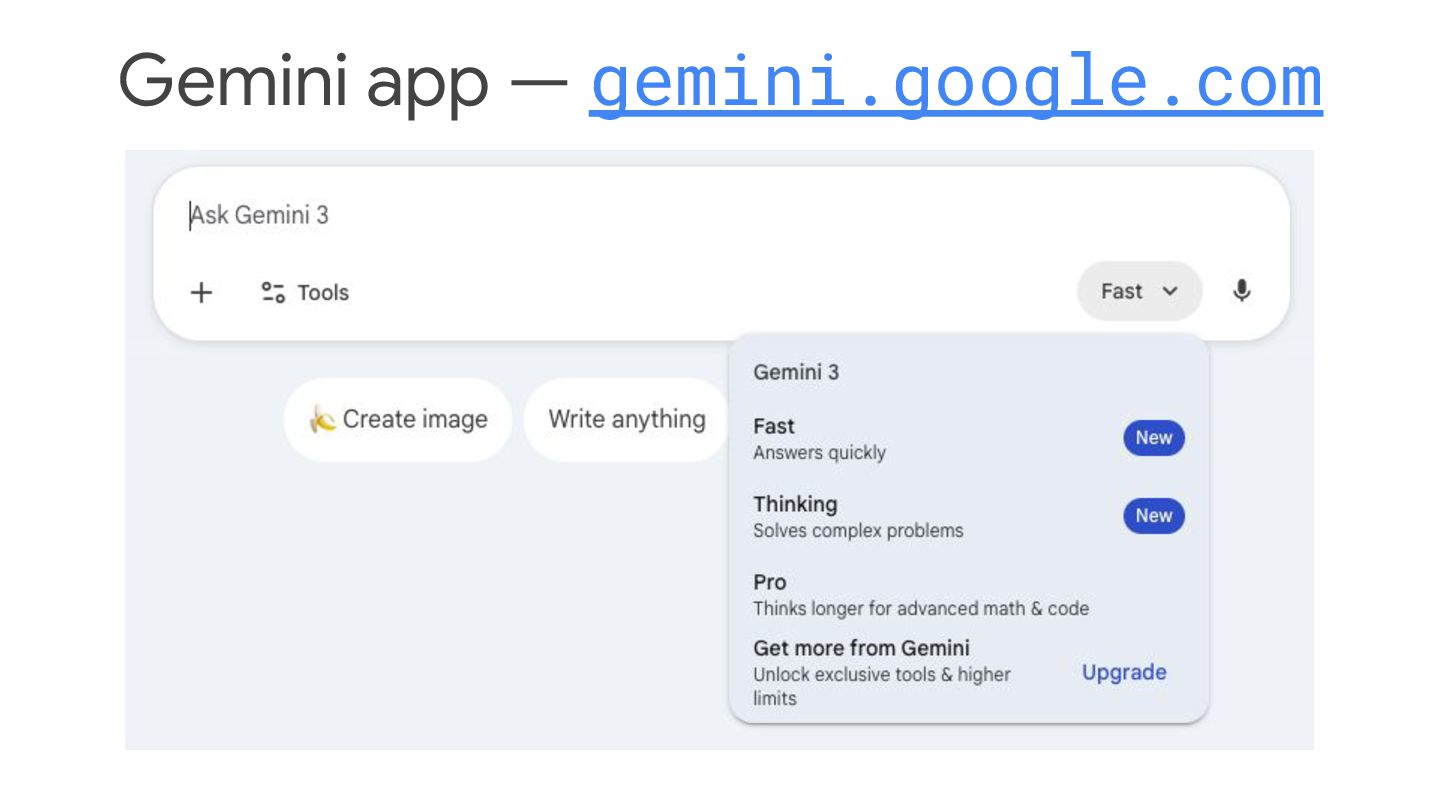
Task: Click 'Thinks longer for advanced math & code'
Action: tap(921, 608)
